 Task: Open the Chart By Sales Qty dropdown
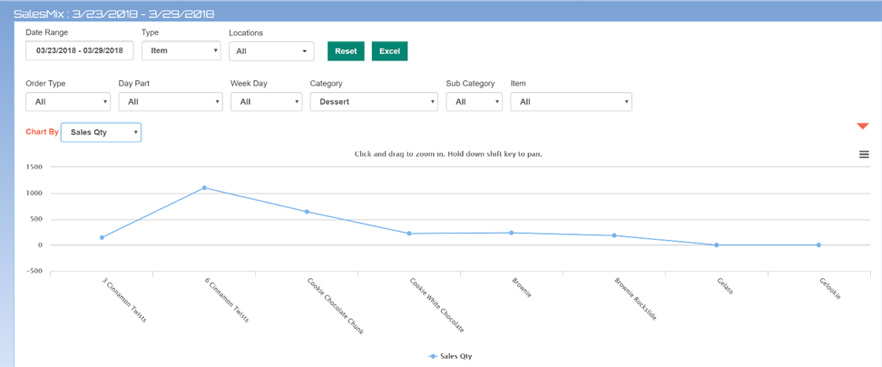(101, 132)
